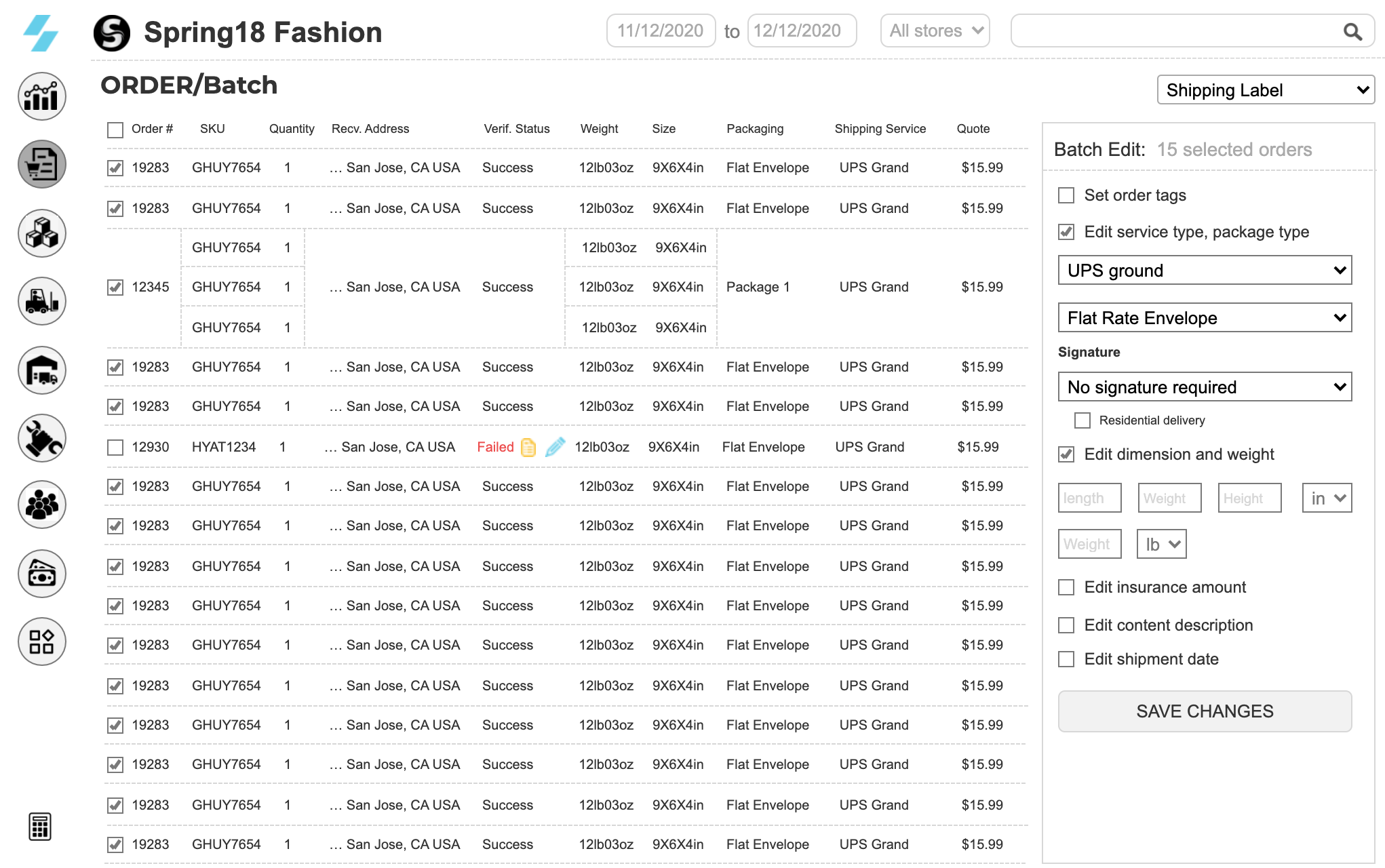This screenshot has width=1385, height=868.
Task: Check the checkbox for order 12930
Action: tap(115, 448)
